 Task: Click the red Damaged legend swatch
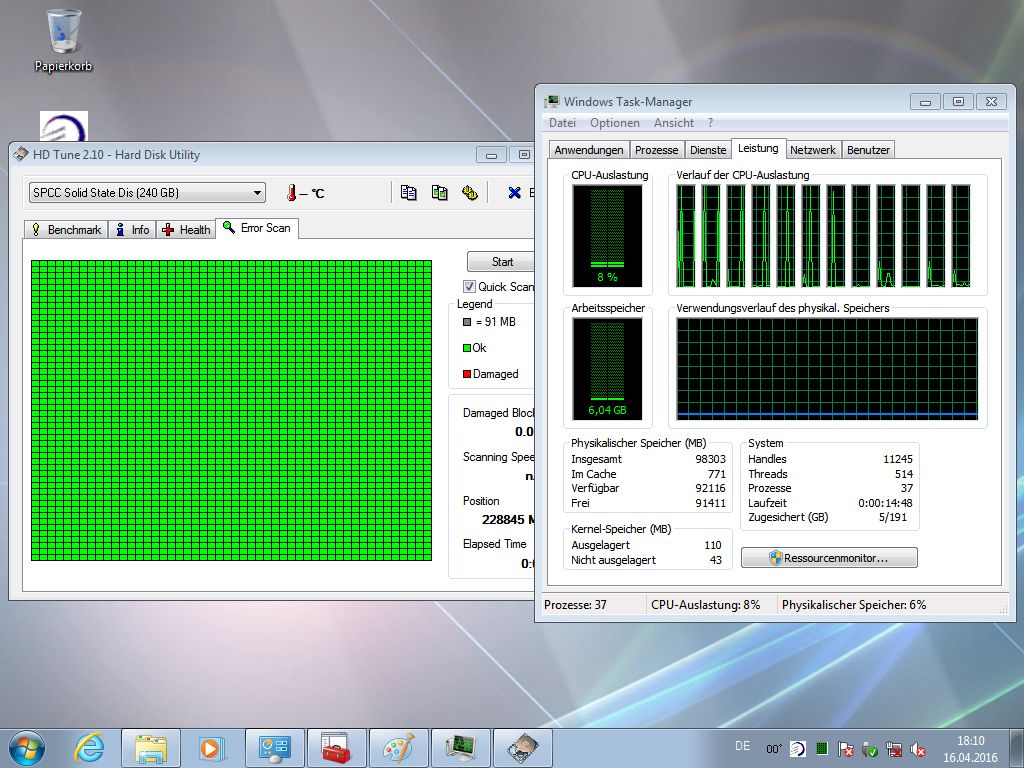point(467,374)
